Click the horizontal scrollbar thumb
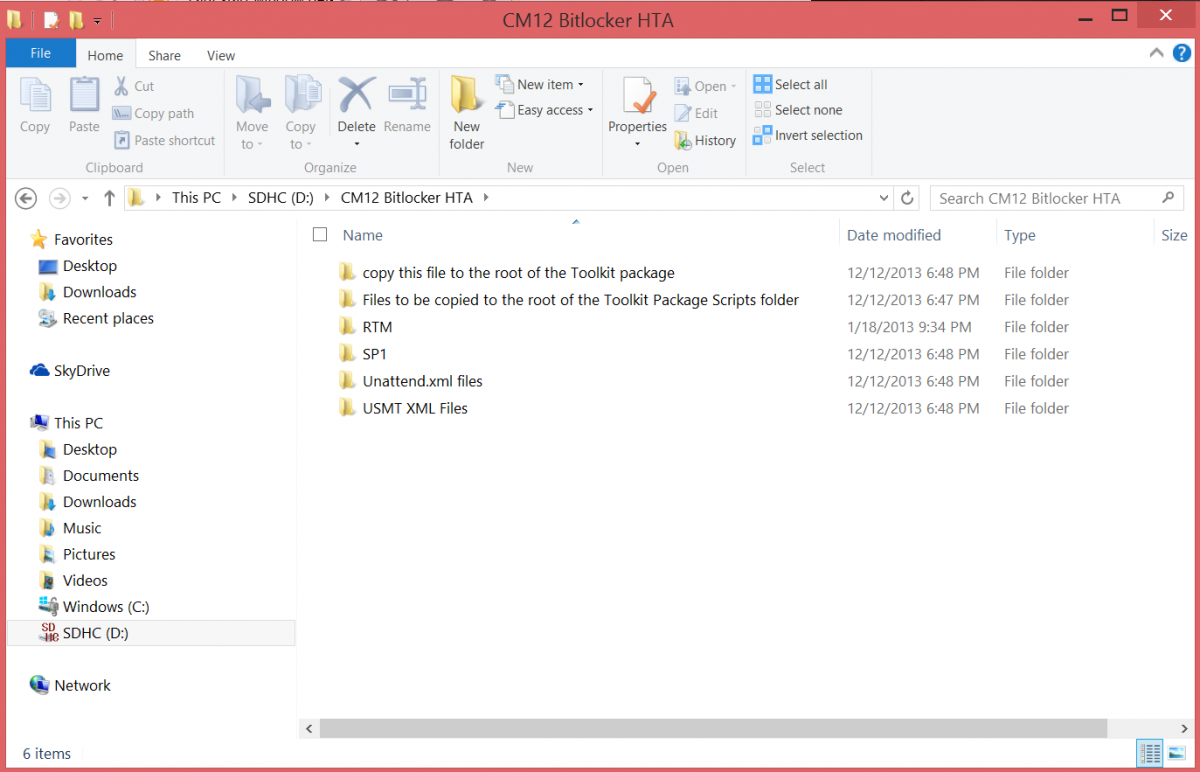 (x=713, y=729)
